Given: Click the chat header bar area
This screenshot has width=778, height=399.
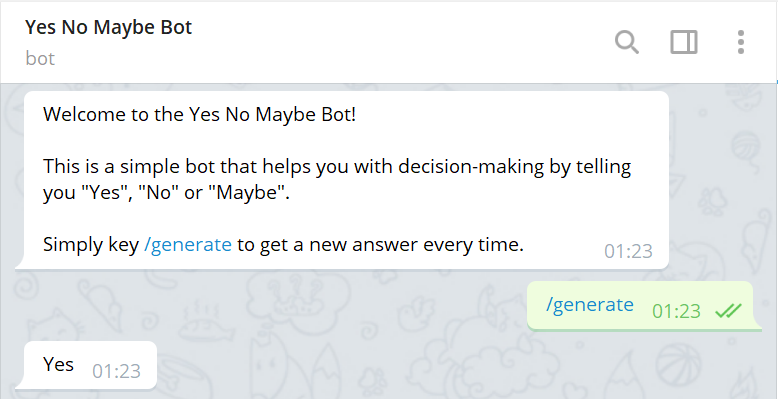Looking at the screenshot, I should (389, 42).
